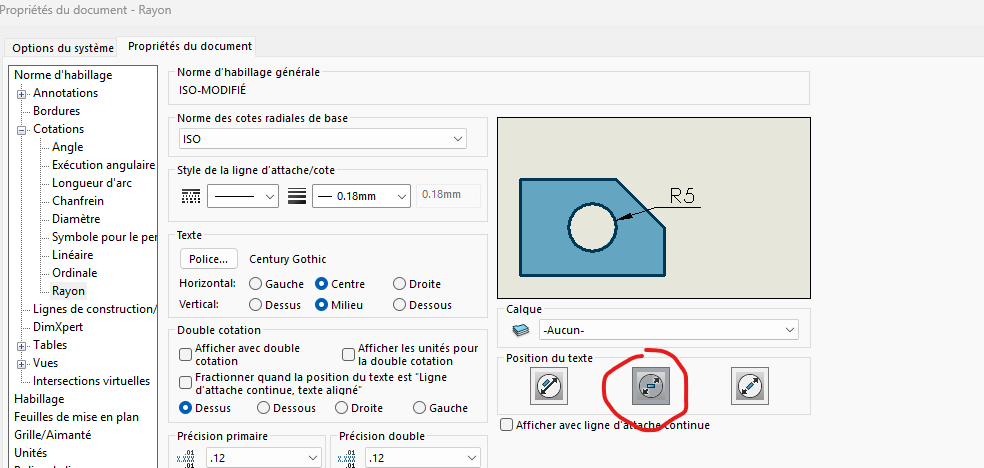
Task: Select Grille/Aimanté in tree
Action: [53, 435]
